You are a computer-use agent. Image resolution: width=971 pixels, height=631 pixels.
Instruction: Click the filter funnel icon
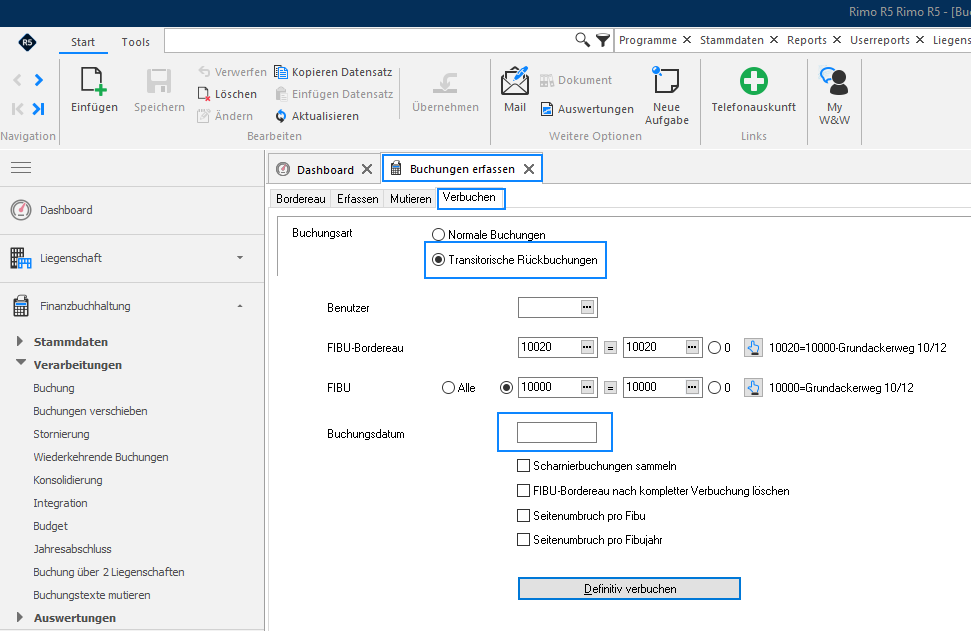coord(603,40)
